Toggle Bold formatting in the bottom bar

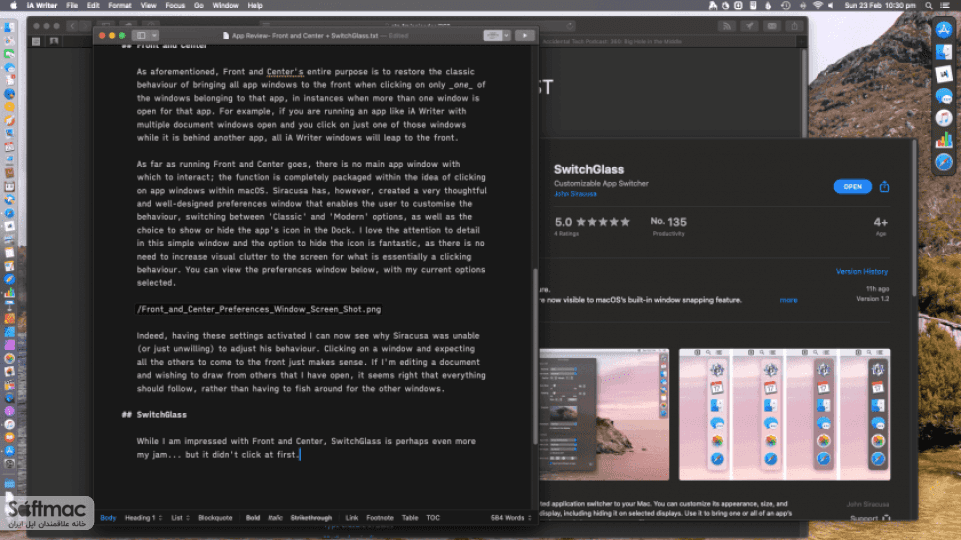(253, 518)
